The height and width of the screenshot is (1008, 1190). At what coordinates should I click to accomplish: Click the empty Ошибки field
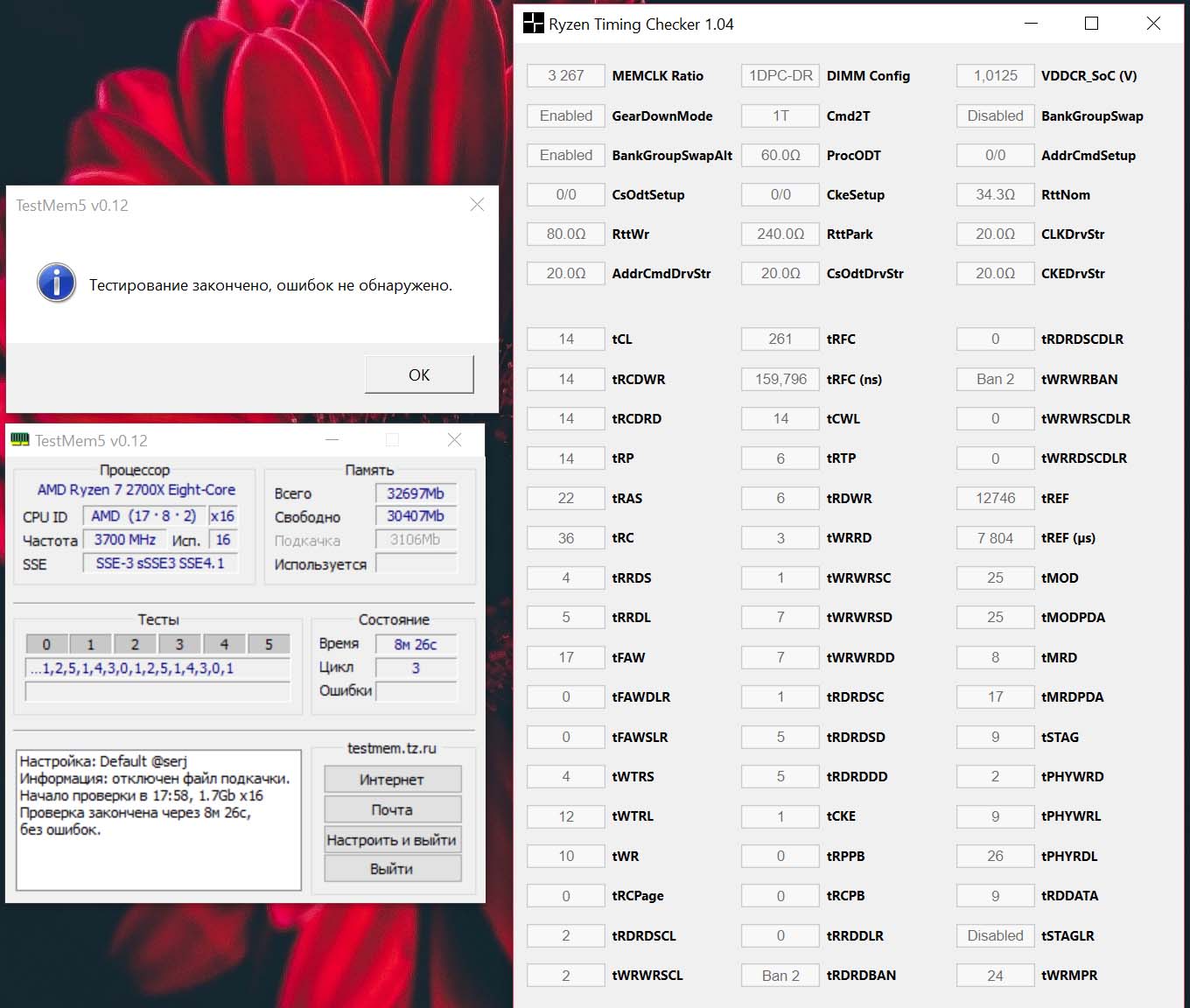pos(416,691)
